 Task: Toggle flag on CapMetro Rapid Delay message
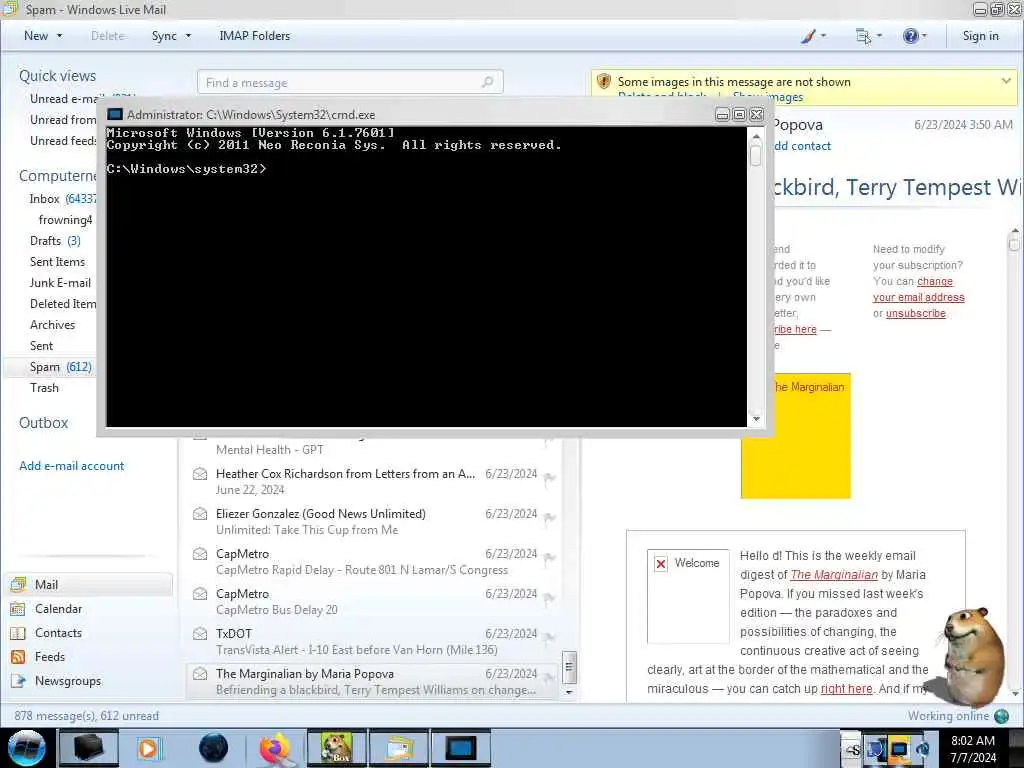[550, 558]
